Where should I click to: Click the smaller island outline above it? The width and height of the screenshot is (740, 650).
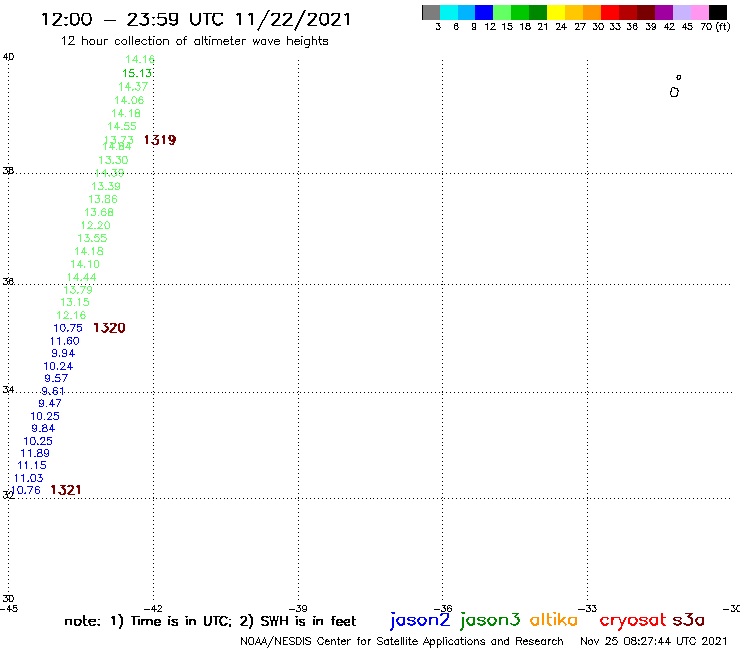[679, 77]
